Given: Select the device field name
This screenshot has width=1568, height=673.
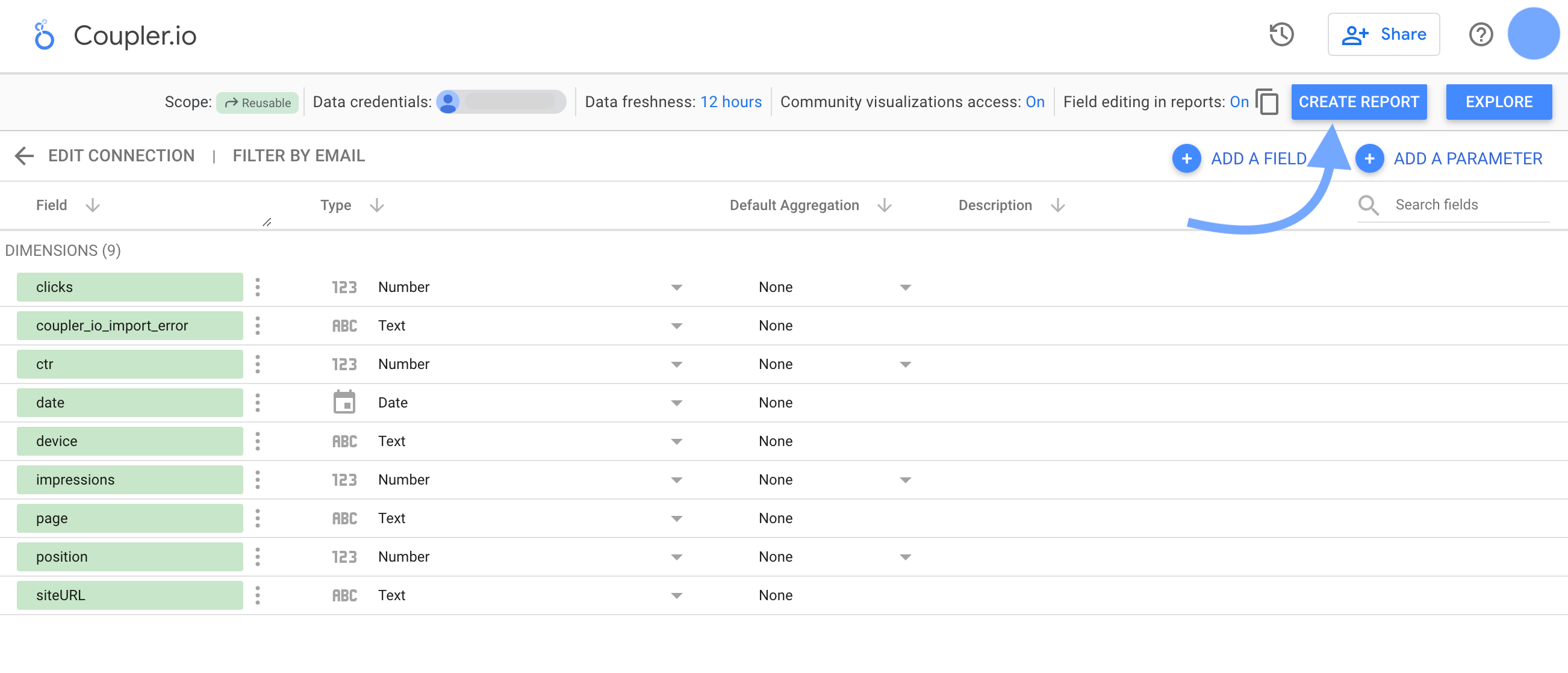Looking at the screenshot, I should point(129,441).
